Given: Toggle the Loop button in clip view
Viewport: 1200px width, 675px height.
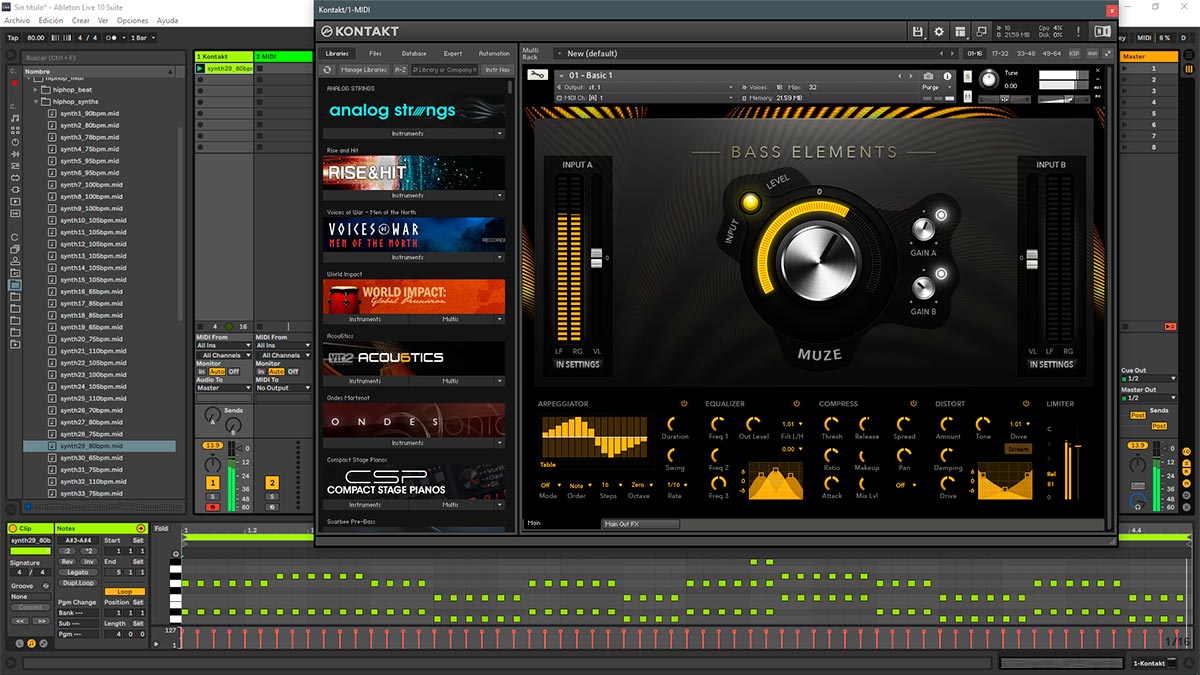Looking at the screenshot, I should (125, 591).
